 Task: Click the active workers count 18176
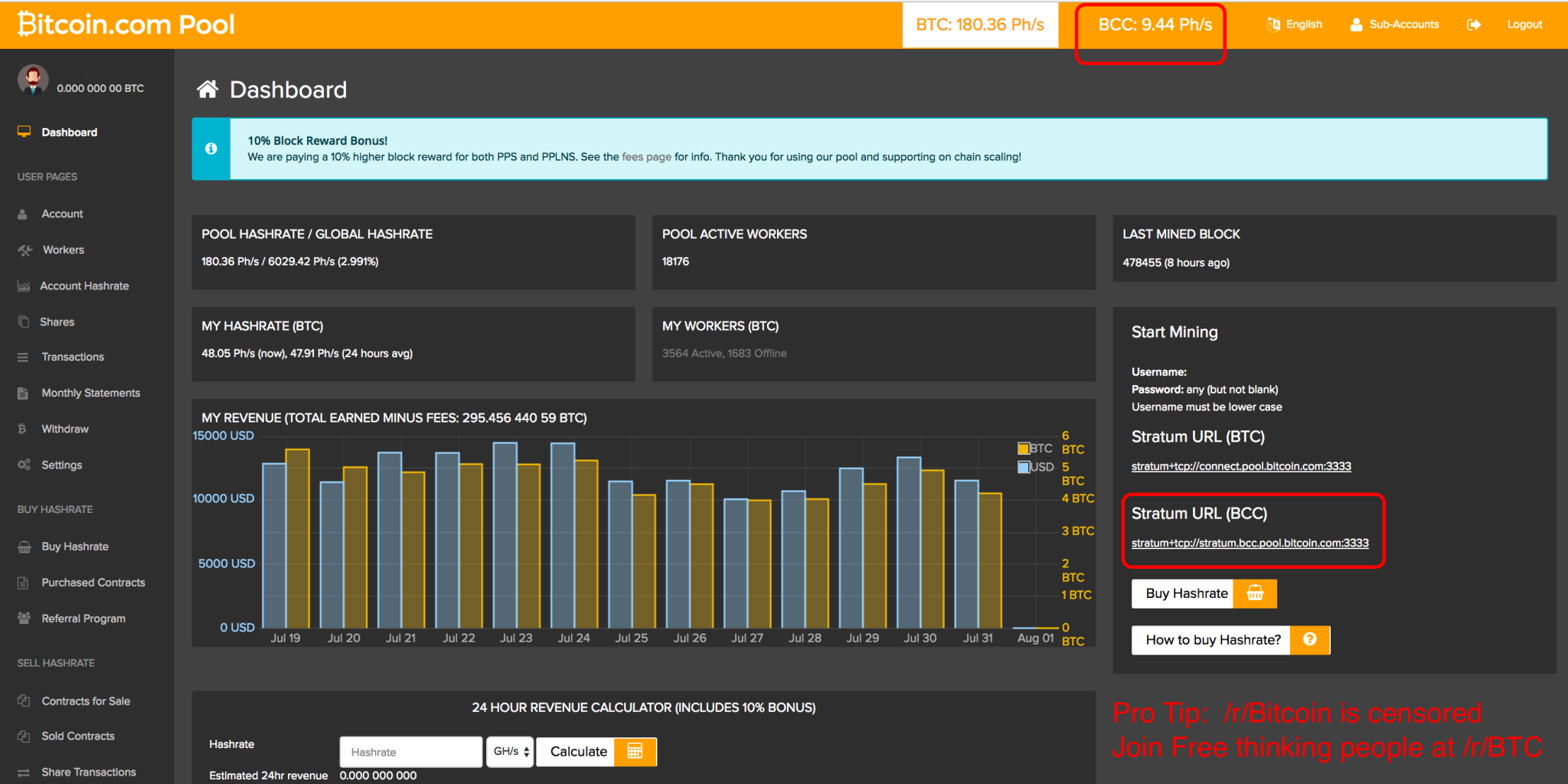pos(675,262)
